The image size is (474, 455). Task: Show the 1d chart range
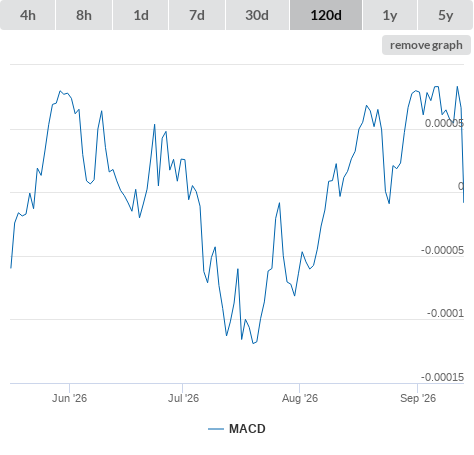[x=141, y=15]
